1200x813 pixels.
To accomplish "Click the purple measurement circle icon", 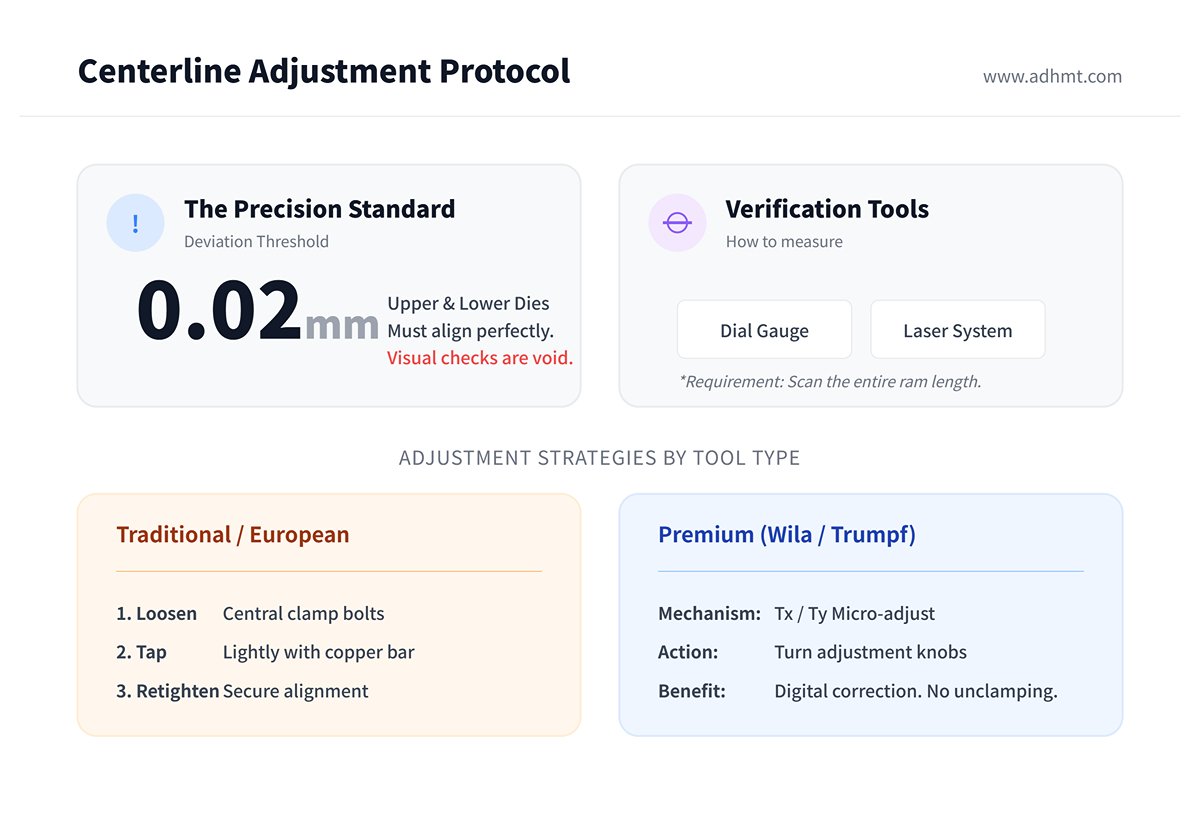I will click(677, 222).
